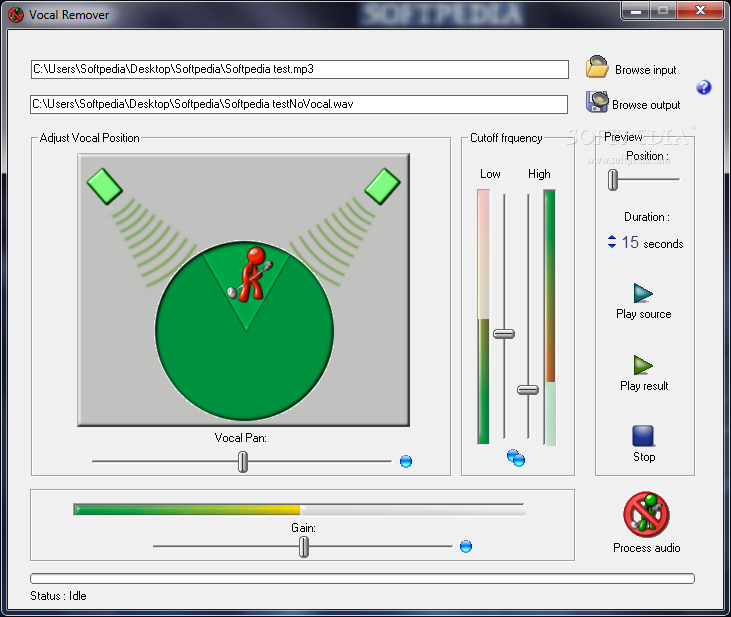The width and height of the screenshot is (731, 617).
Task: Click the 'Status : Idle' text
Action: 58,596
